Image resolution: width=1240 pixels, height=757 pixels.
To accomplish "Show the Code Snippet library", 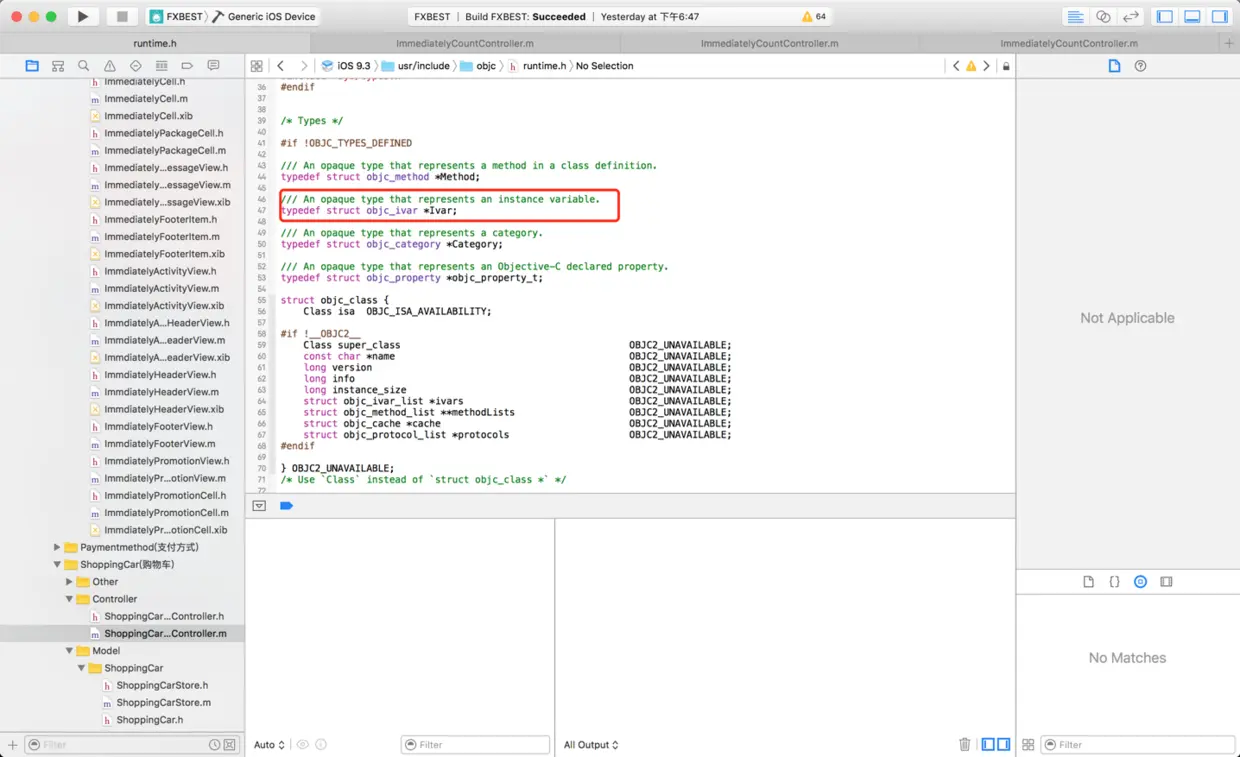I will [1115, 581].
